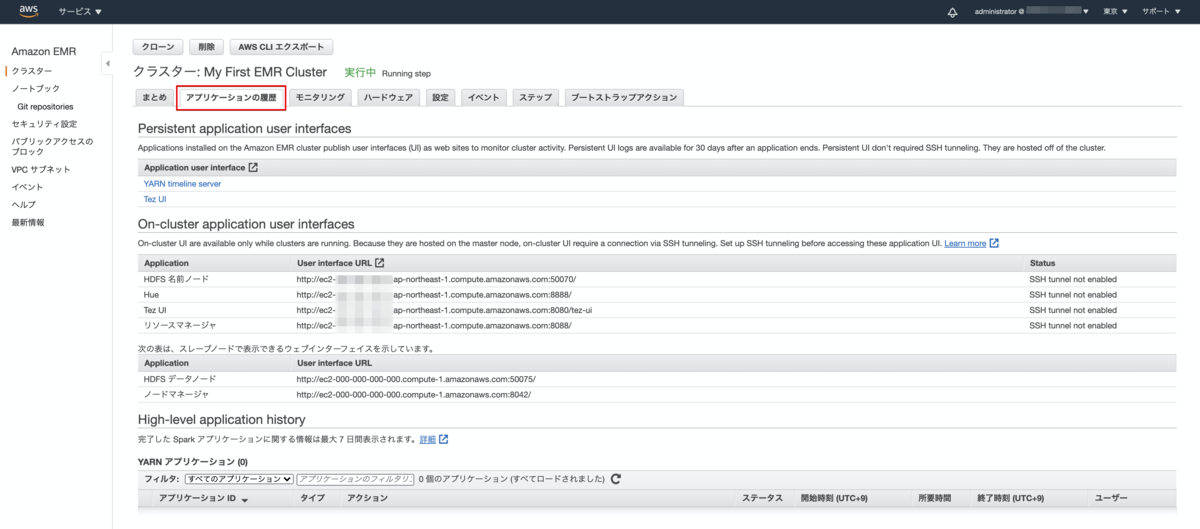The height and width of the screenshot is (529, 1200).
Task: Click the 実行中 cluster status text
Action: point(360,72)
